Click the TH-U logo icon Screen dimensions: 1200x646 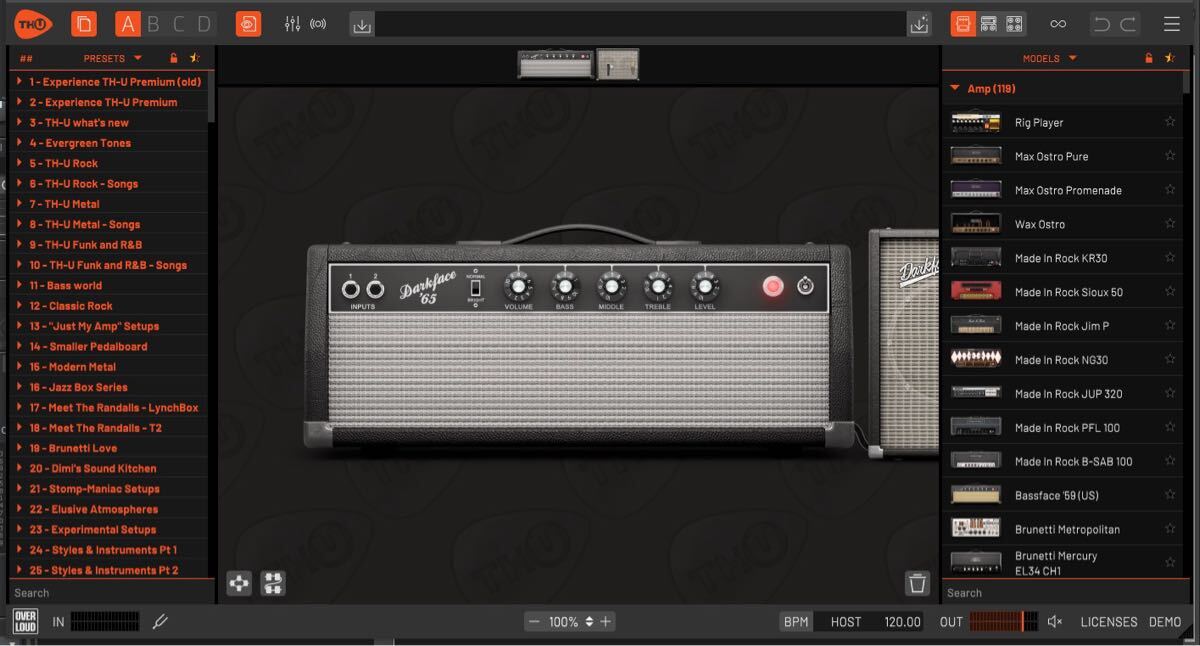[33, 23]
